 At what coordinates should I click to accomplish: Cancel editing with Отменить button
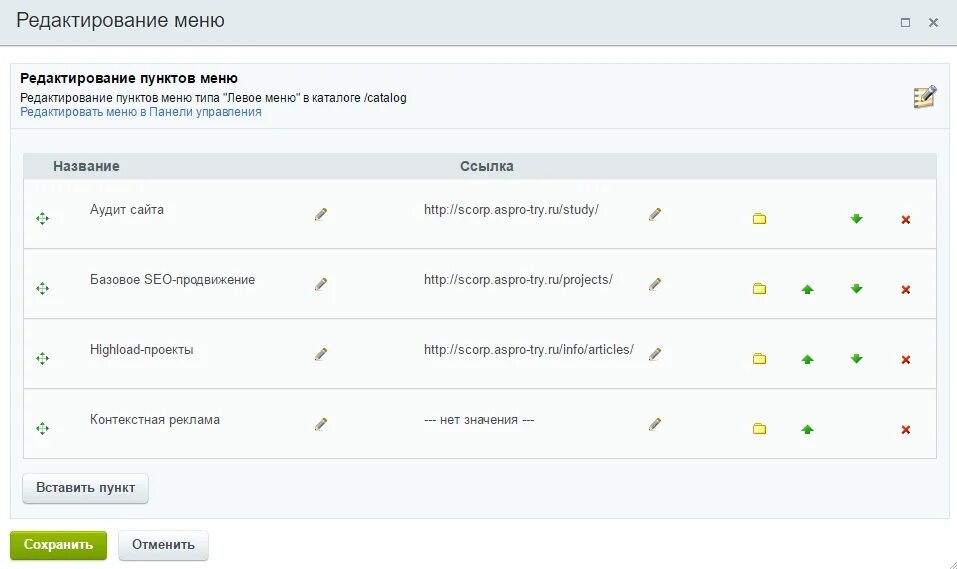click(163, 545)
